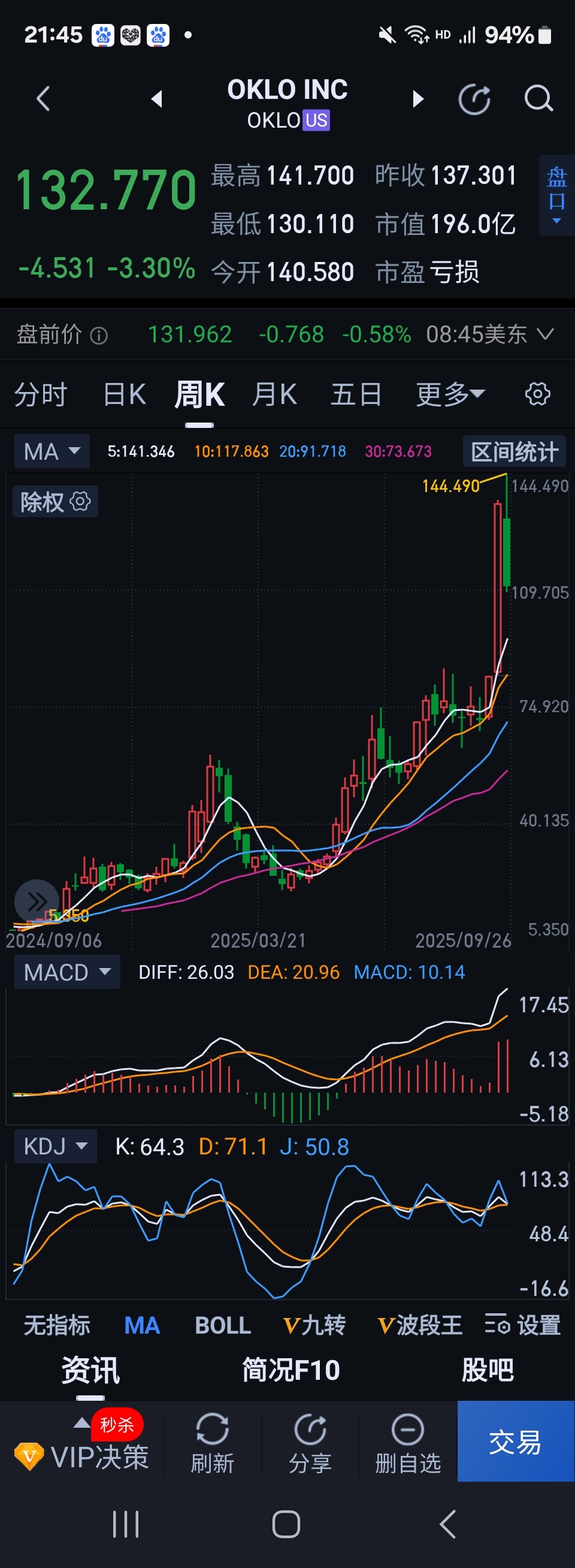Switch to the next stock with right triangle
The width and height of the screenshot is (575, 1568).
[x=417, y=99]
